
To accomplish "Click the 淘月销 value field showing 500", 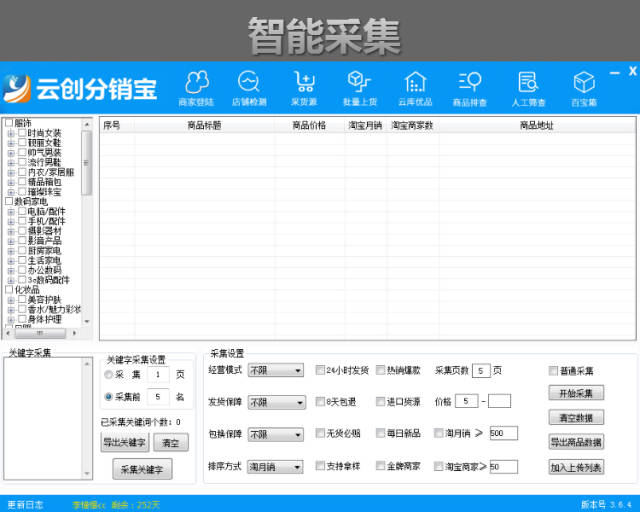I will pos(503,433).
